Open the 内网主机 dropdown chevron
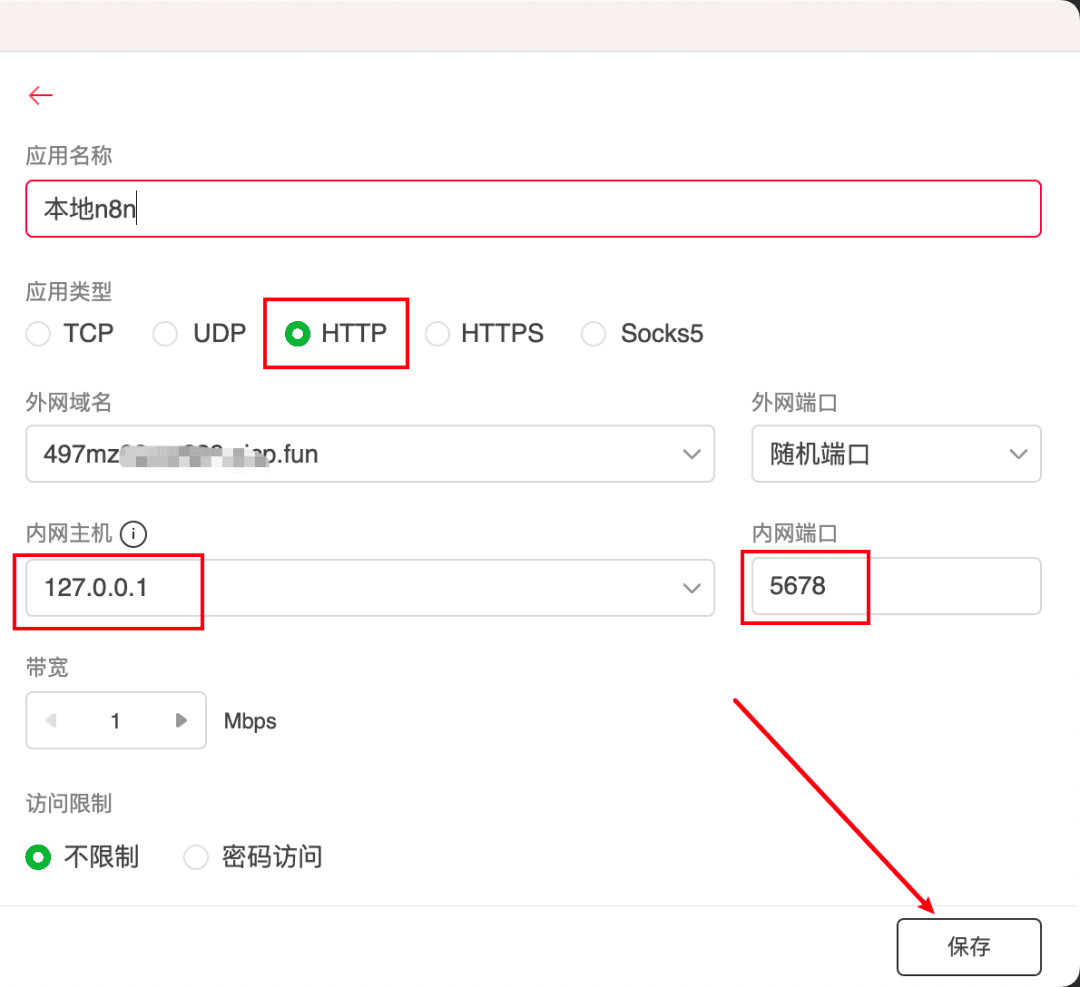The width and height of the screenshot is (1080, 987). click(691, 588)
